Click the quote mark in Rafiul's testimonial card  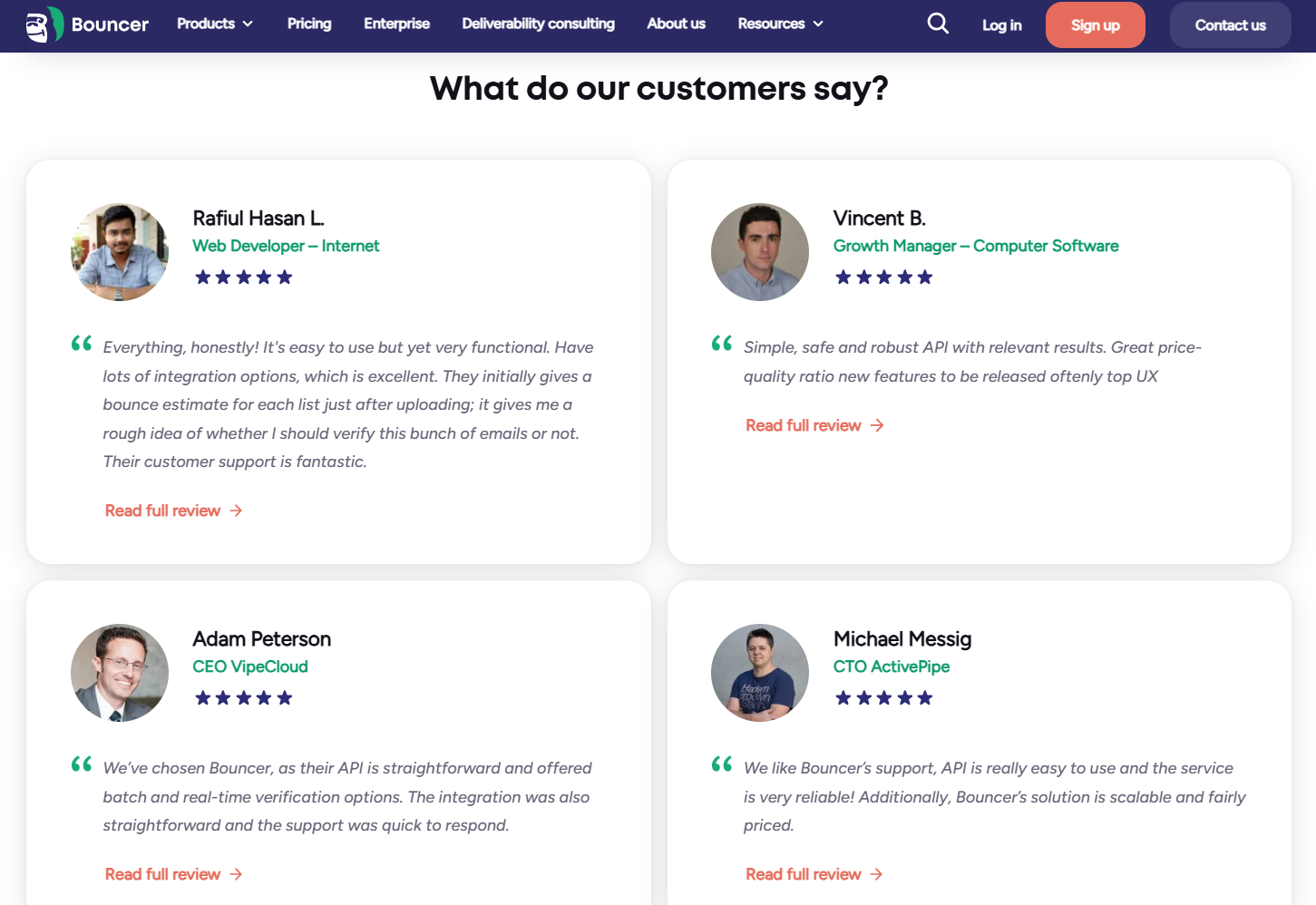81,344
